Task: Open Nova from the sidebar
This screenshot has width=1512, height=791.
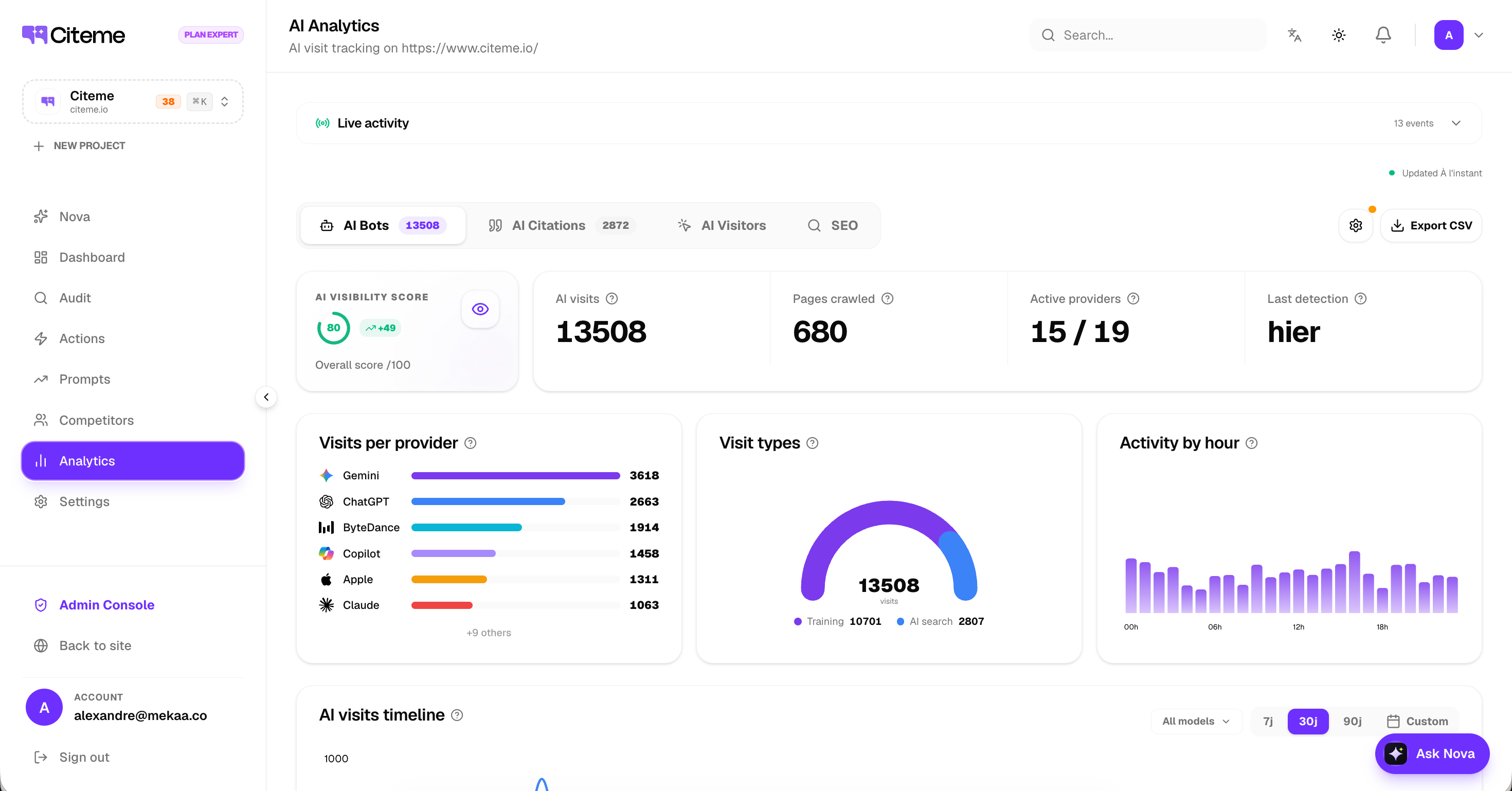Action: [133, 217]
